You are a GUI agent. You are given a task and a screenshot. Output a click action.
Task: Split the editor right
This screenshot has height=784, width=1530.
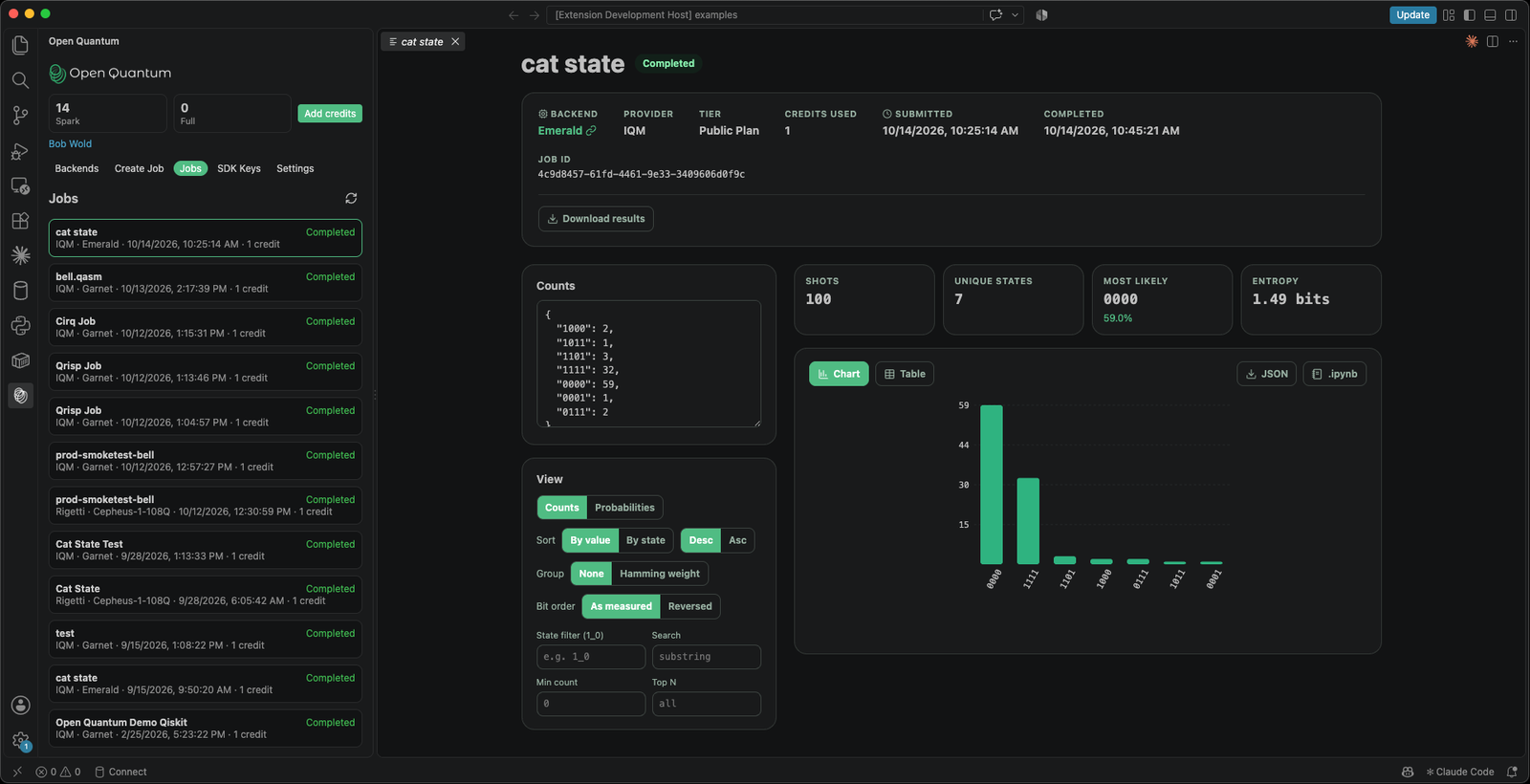tap(1493, 41)
